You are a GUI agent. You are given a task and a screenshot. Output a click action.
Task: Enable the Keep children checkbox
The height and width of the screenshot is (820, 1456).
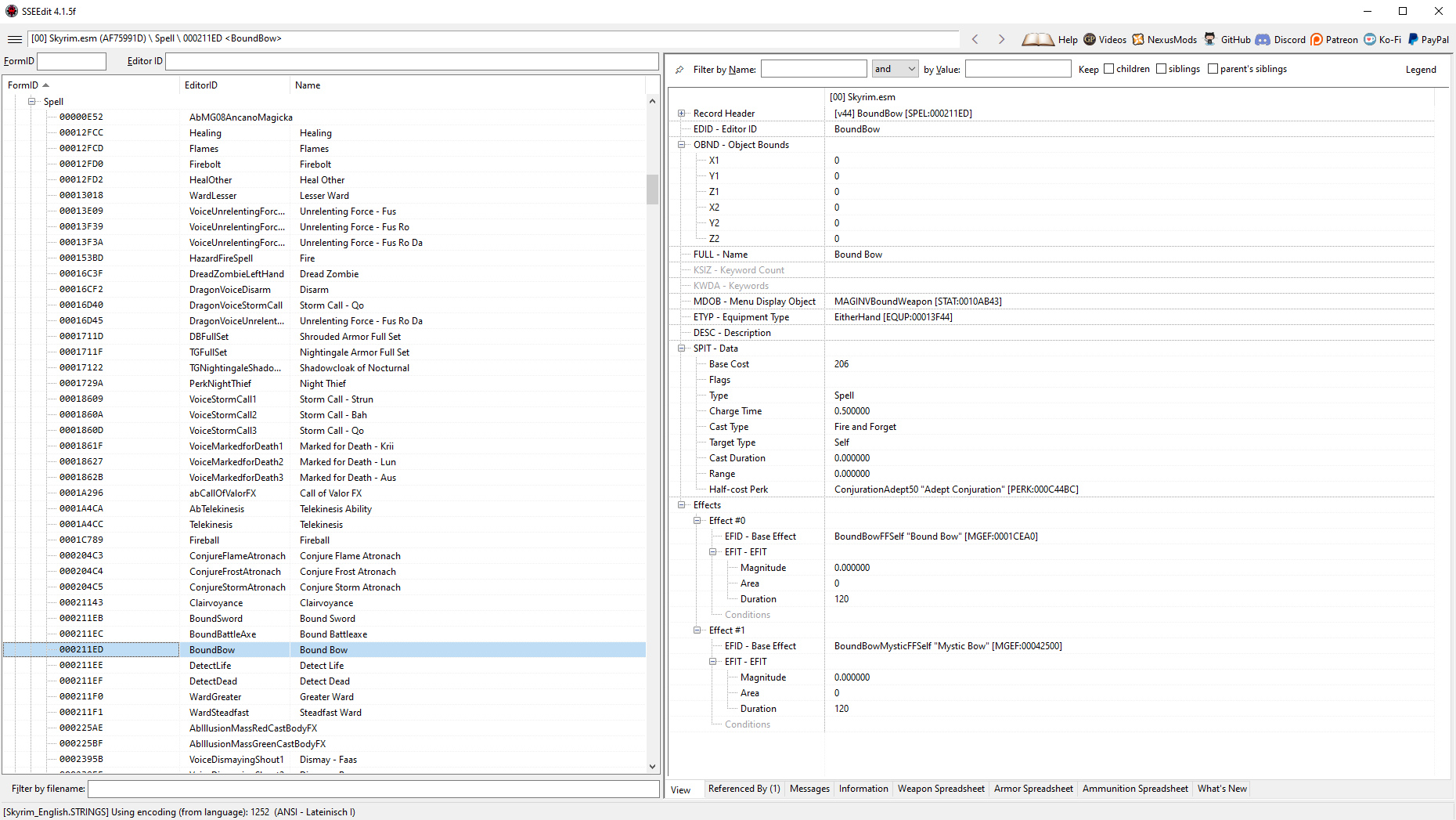click(1108, 69)
